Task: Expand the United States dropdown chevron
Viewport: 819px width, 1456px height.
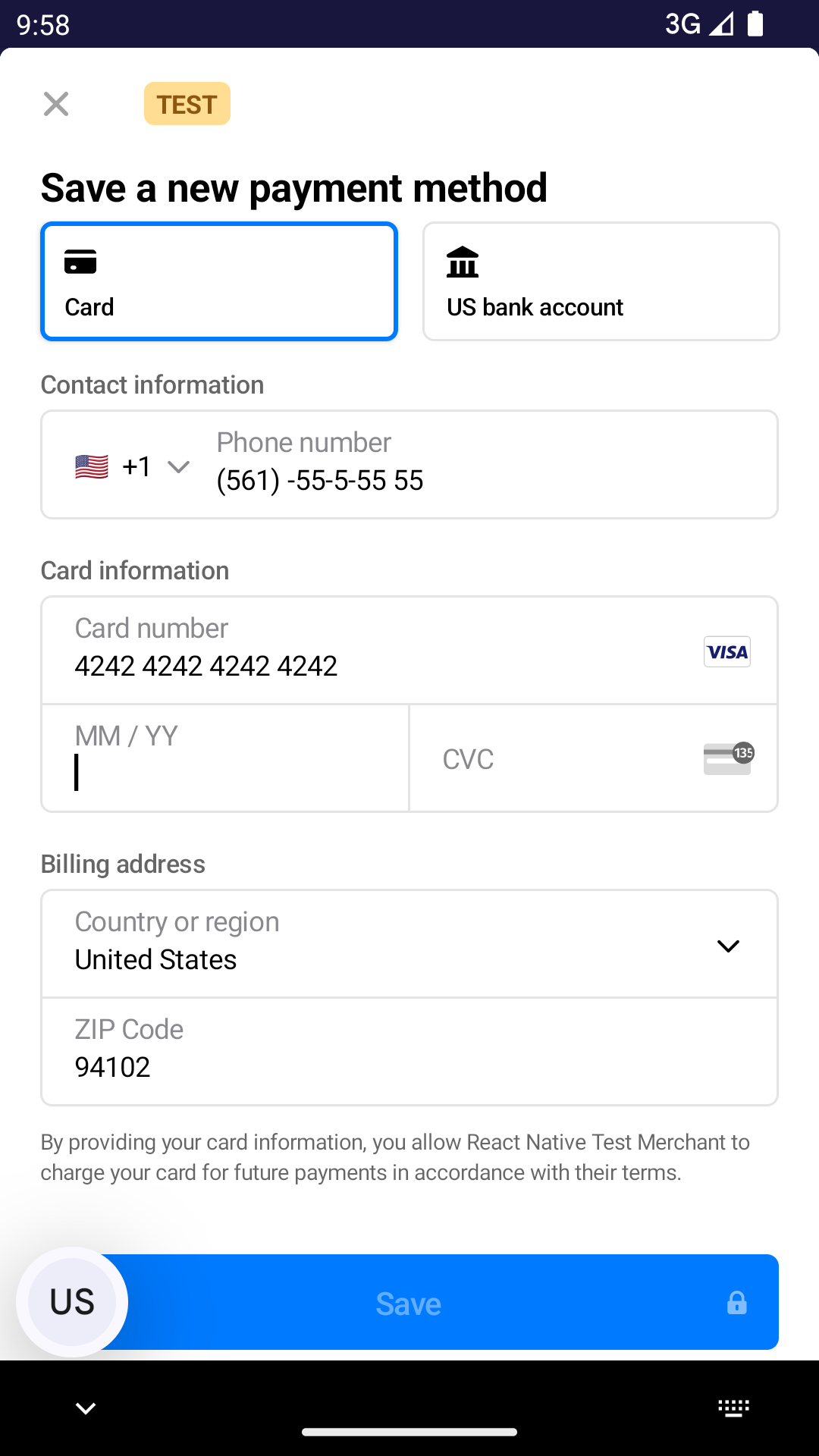Action: (x=728, y=946)
